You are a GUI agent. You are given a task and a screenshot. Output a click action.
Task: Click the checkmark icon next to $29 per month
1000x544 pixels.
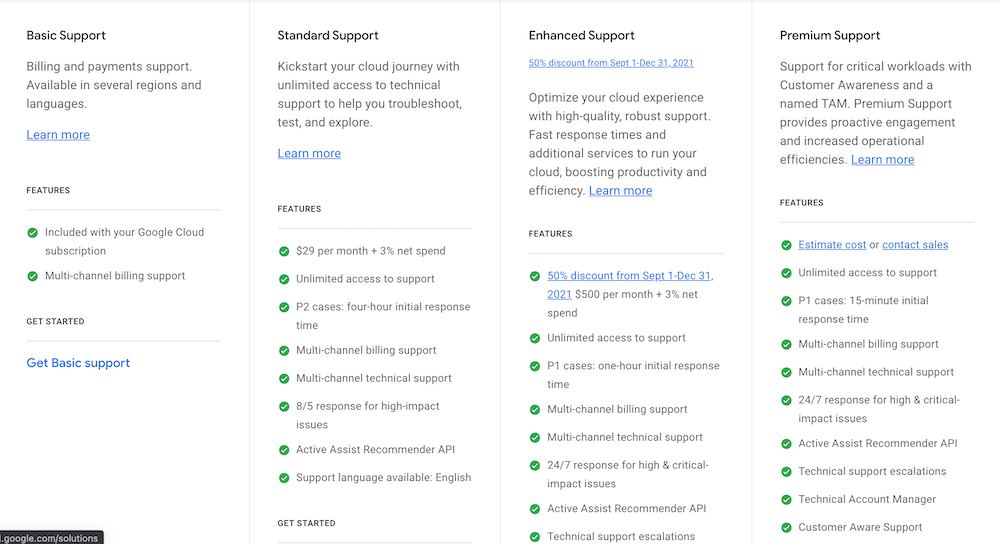point(284,251)
